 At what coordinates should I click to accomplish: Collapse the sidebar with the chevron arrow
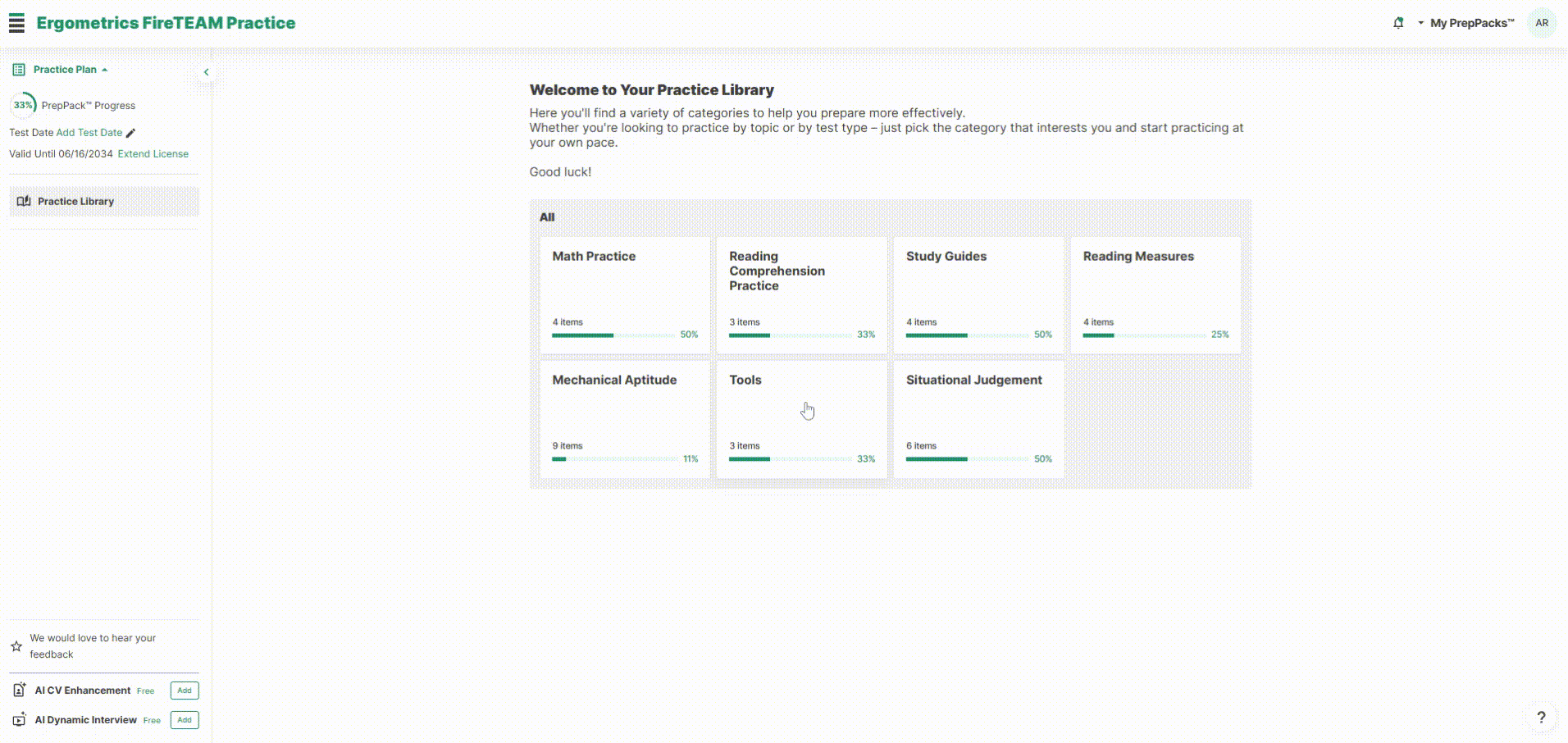pyautogui.click(x=206, y=72)
